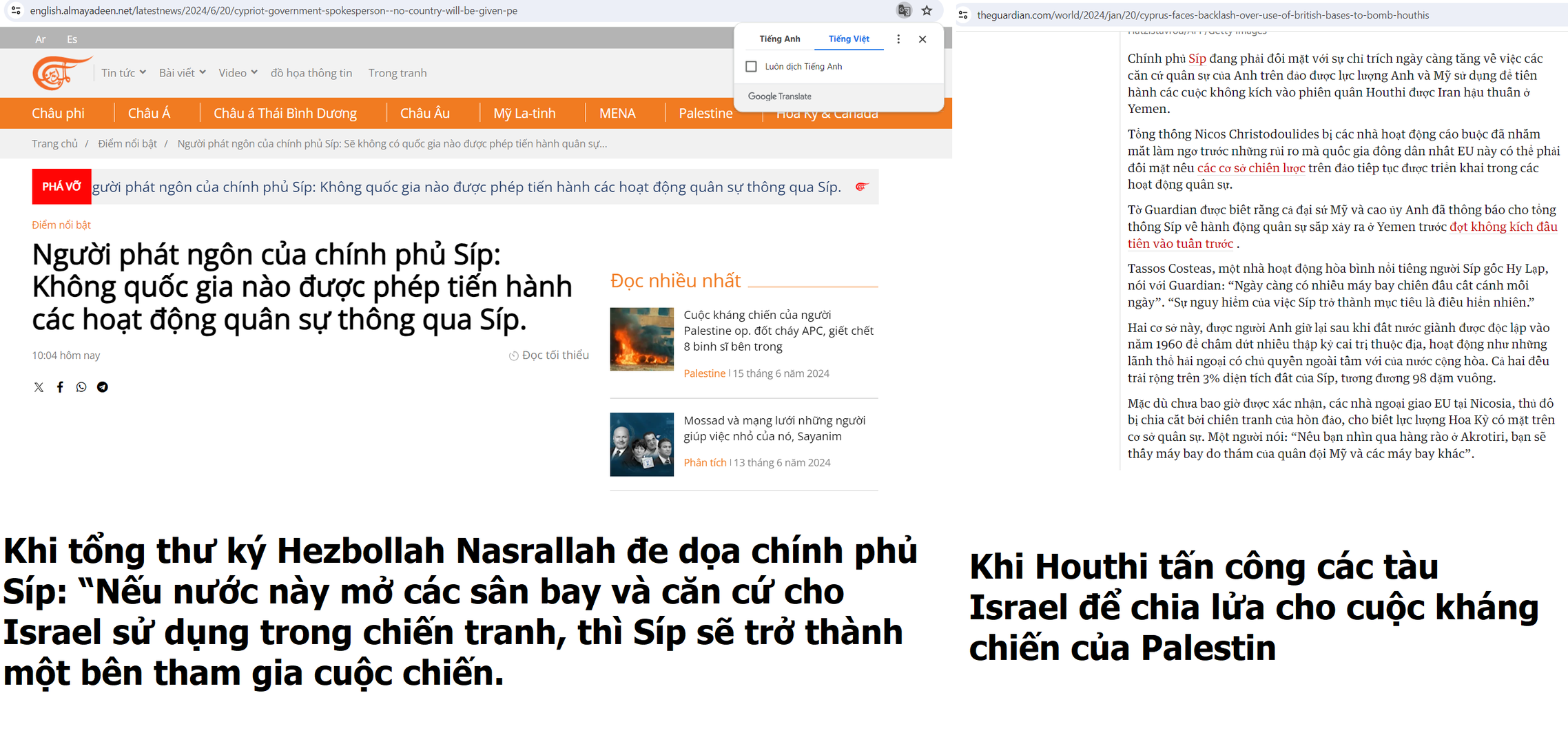Expand the 'Video' dropdown menu

(x=238, y=73)
